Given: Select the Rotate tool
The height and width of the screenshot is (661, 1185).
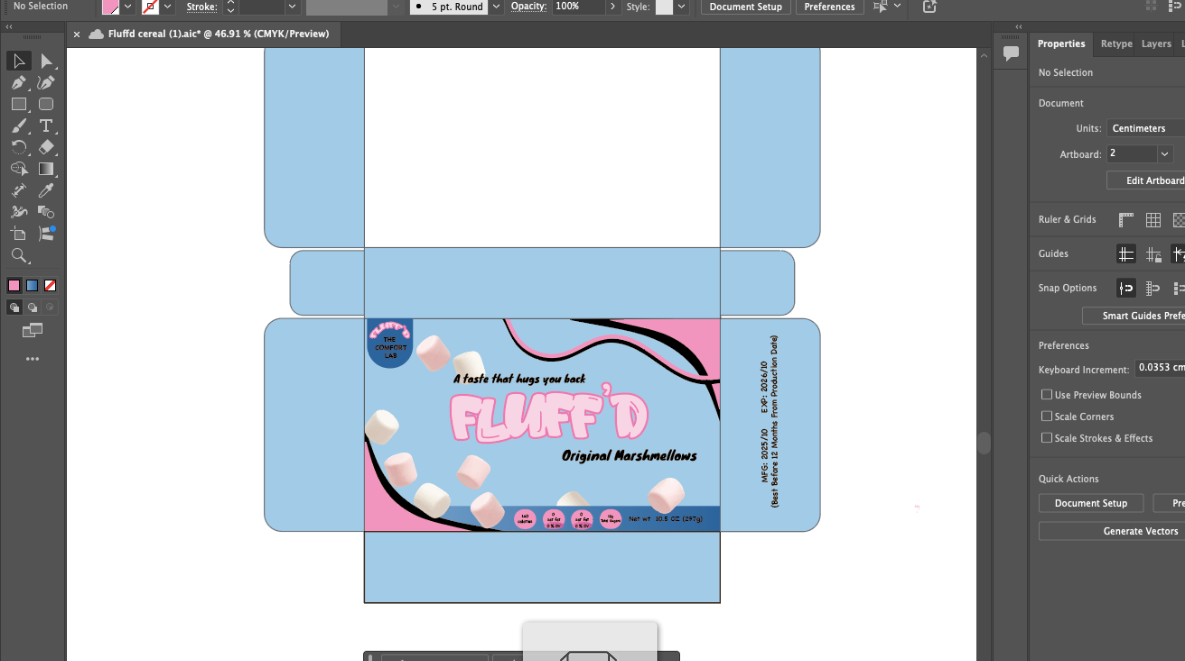Looking at the screenshot, I should [19, 147].
